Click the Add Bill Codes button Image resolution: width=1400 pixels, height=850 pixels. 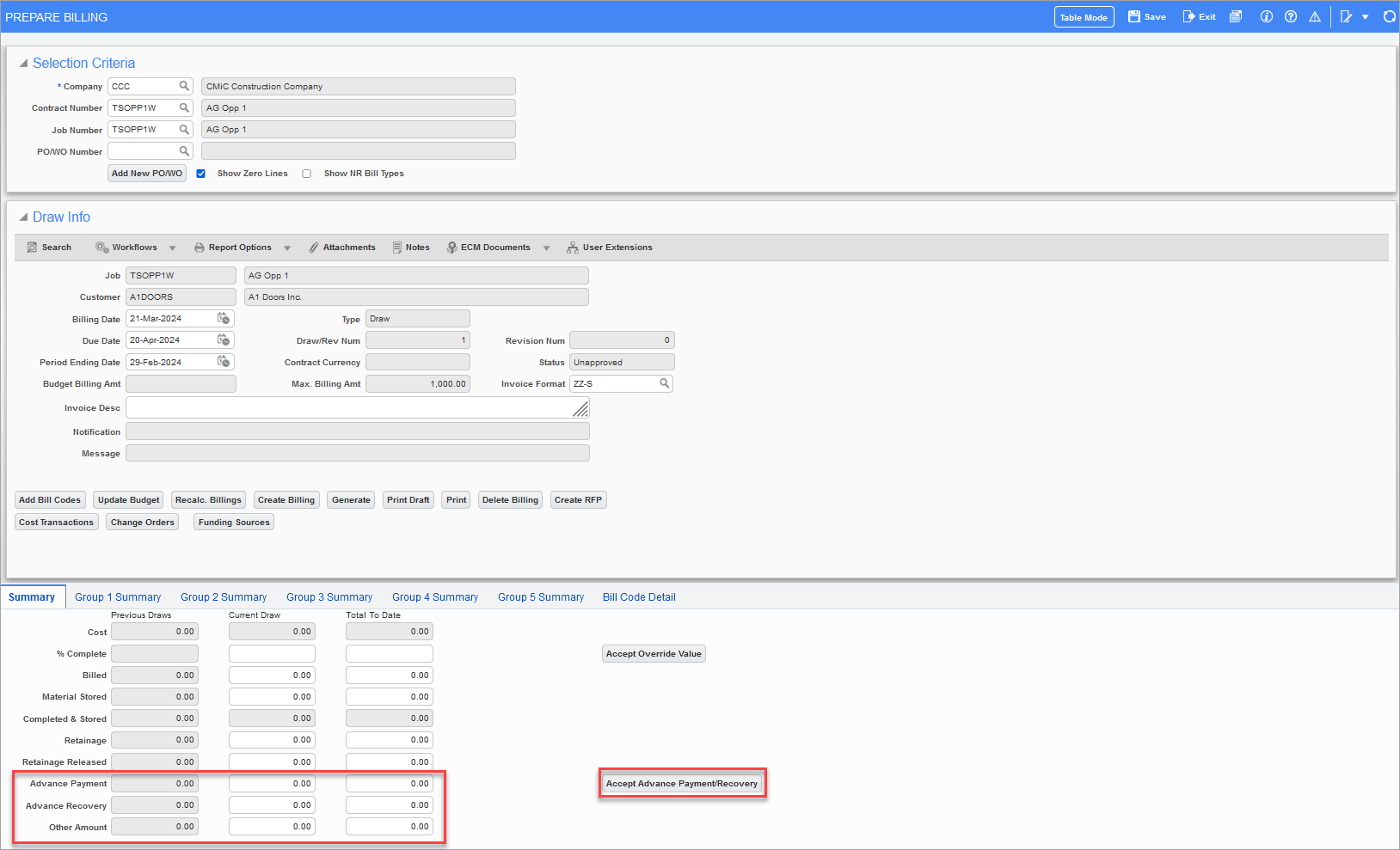(50, 500)
